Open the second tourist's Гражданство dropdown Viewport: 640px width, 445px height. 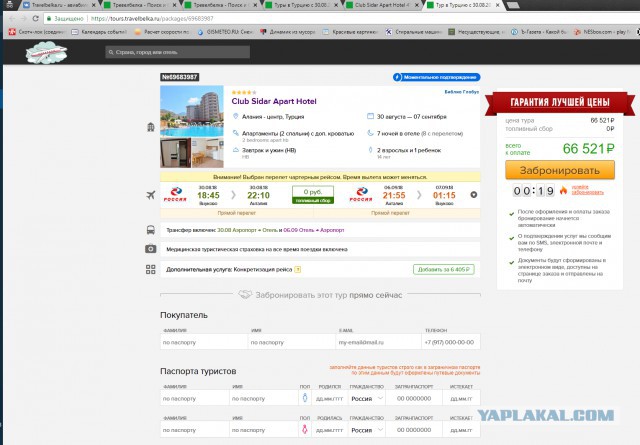pos(367,429)
